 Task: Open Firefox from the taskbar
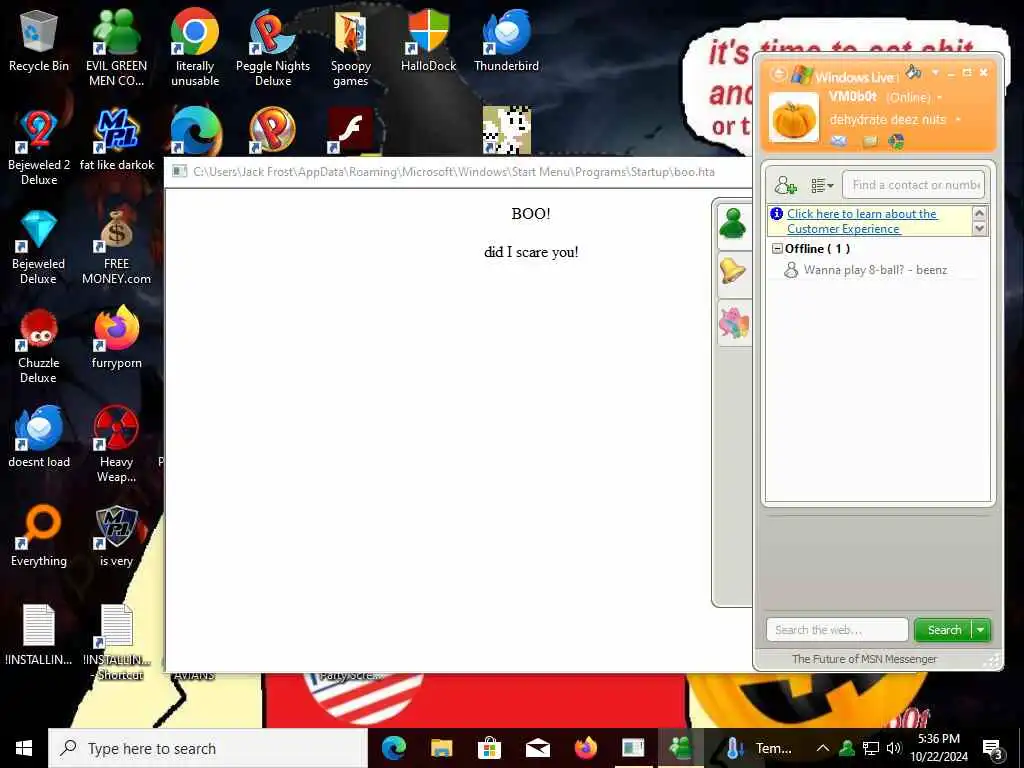pos(585,748)
